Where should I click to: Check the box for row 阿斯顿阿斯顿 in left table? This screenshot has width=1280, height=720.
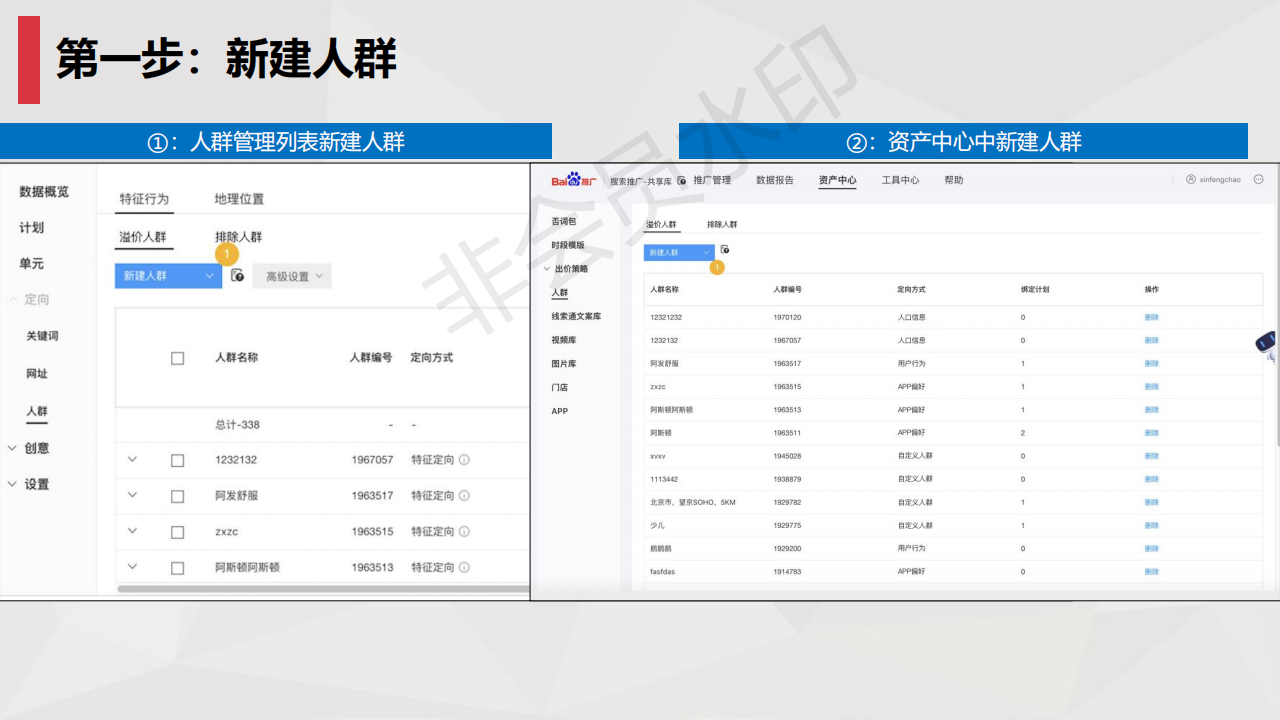coord(178,569)
